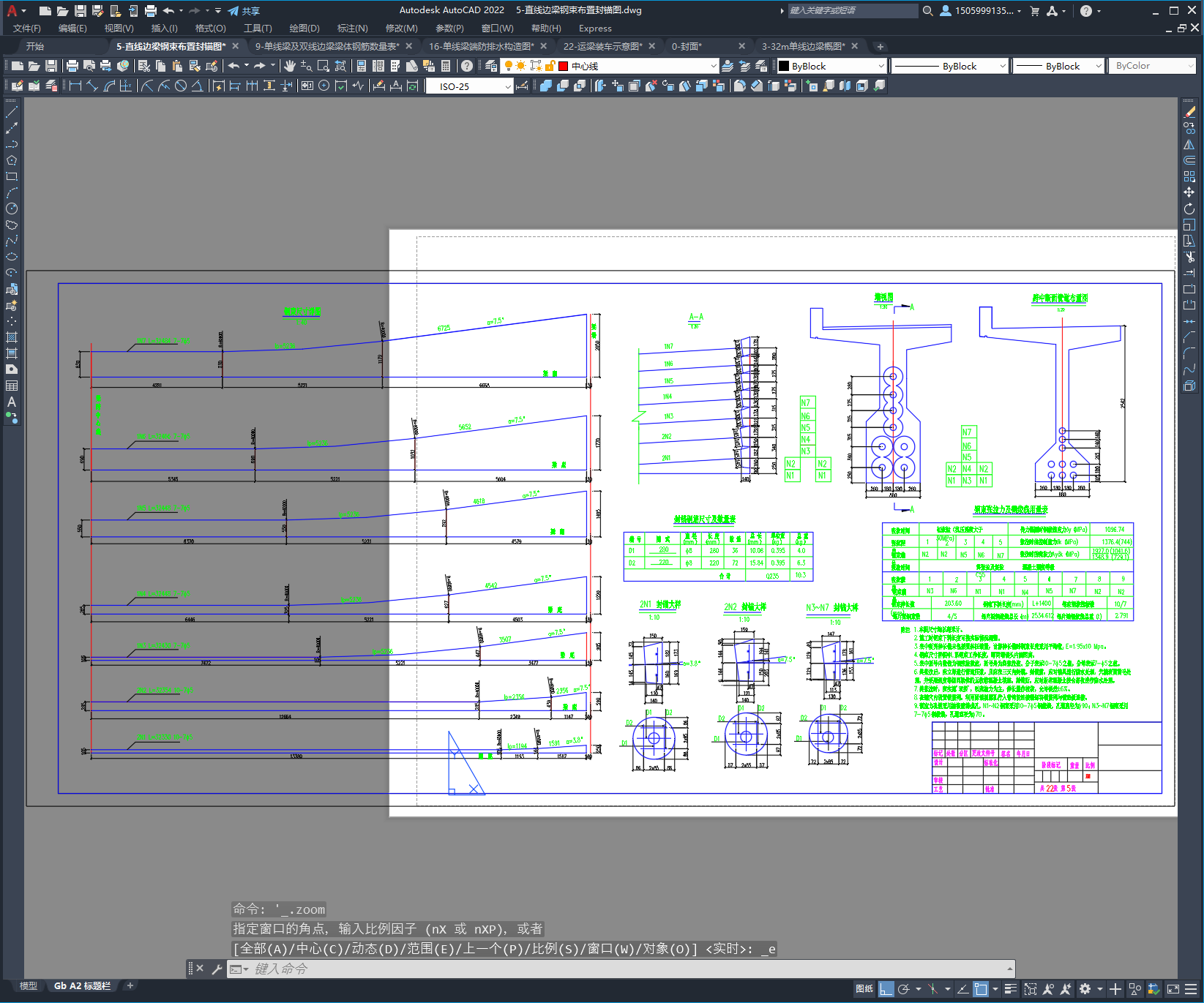This screenshot has height=1003, width=1204.
Task: Open the 标注(N) menu
Action: click(x=352, y=28)
